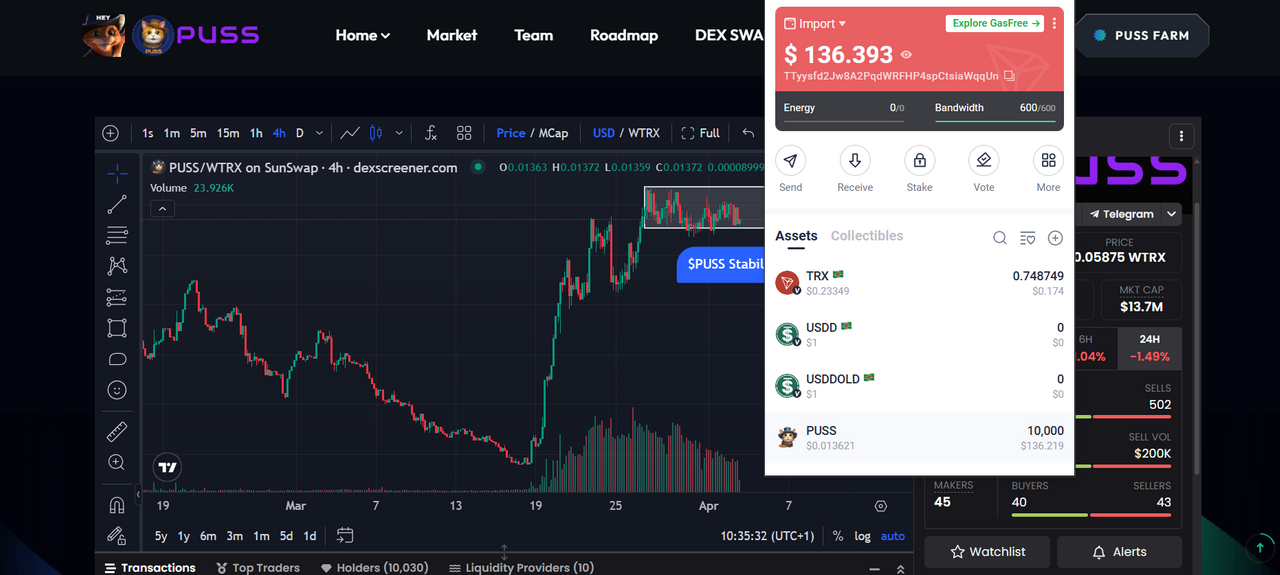Select the crosshair cursor tool
Screen dimensions: 1280x575
117,173
